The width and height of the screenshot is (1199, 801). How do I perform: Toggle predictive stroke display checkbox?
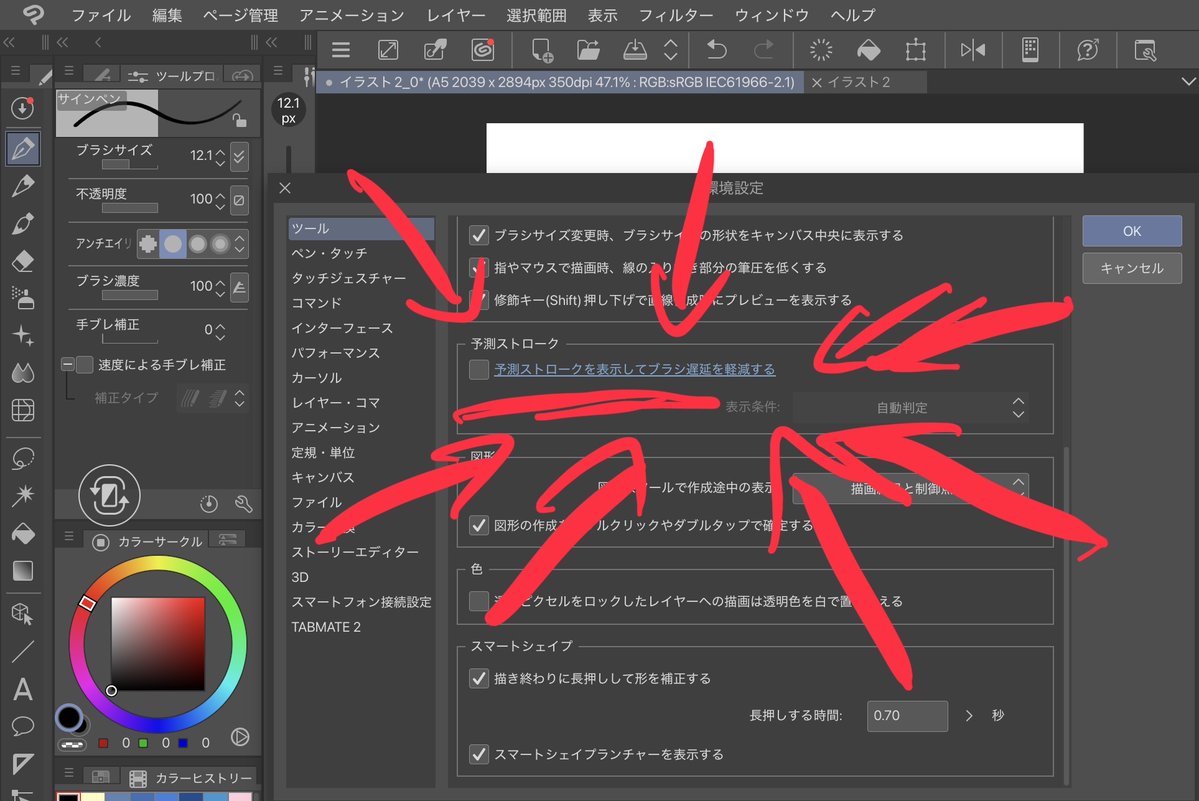pos(479,369)
